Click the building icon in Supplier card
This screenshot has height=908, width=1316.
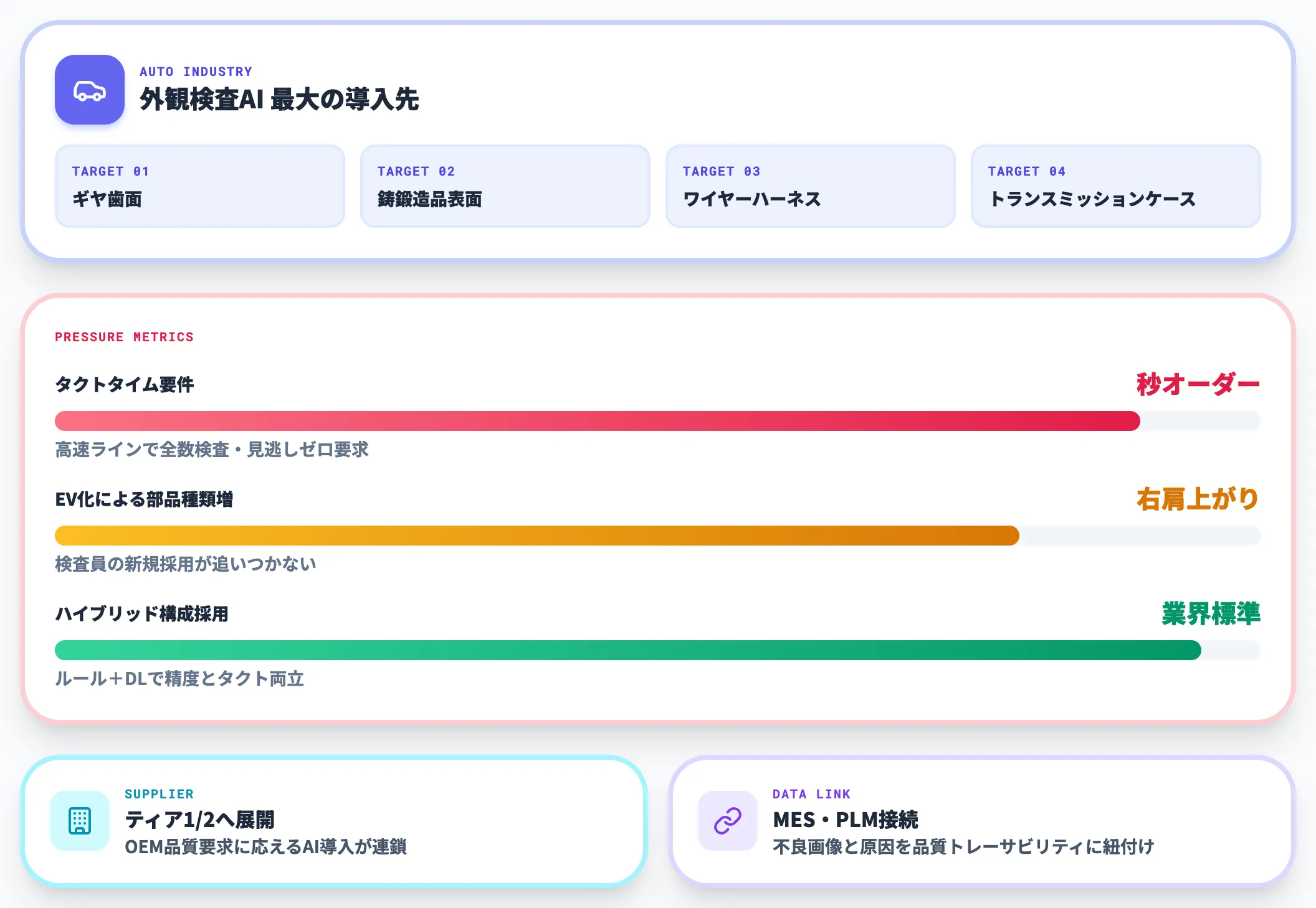coord(80,821)
